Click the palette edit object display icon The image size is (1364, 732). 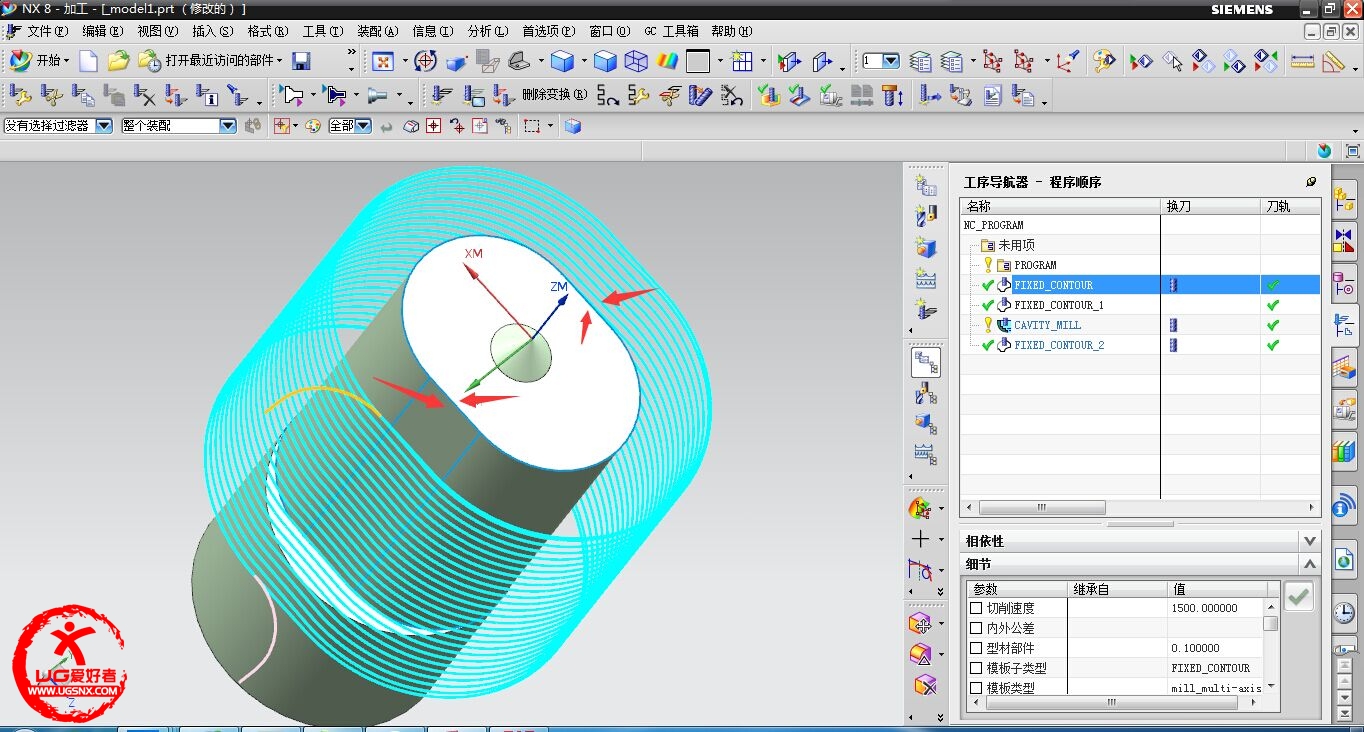1104,62
